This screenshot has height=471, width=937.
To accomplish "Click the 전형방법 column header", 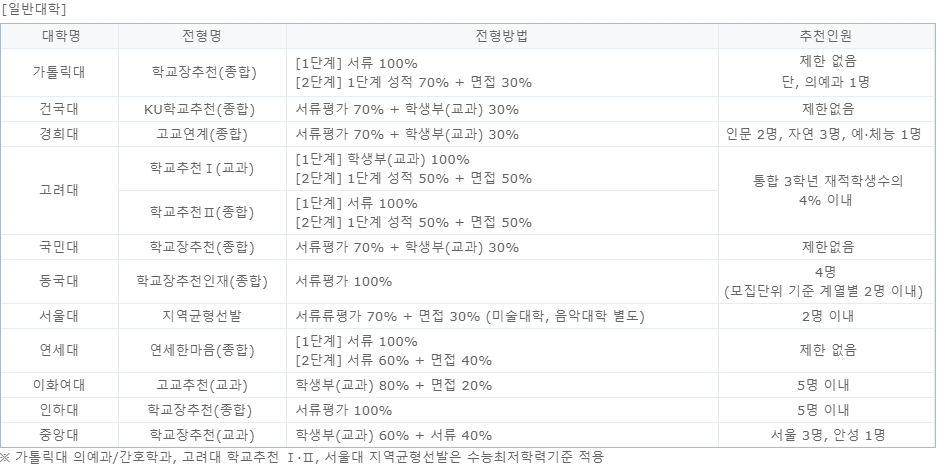I will [x=502, y=36].
